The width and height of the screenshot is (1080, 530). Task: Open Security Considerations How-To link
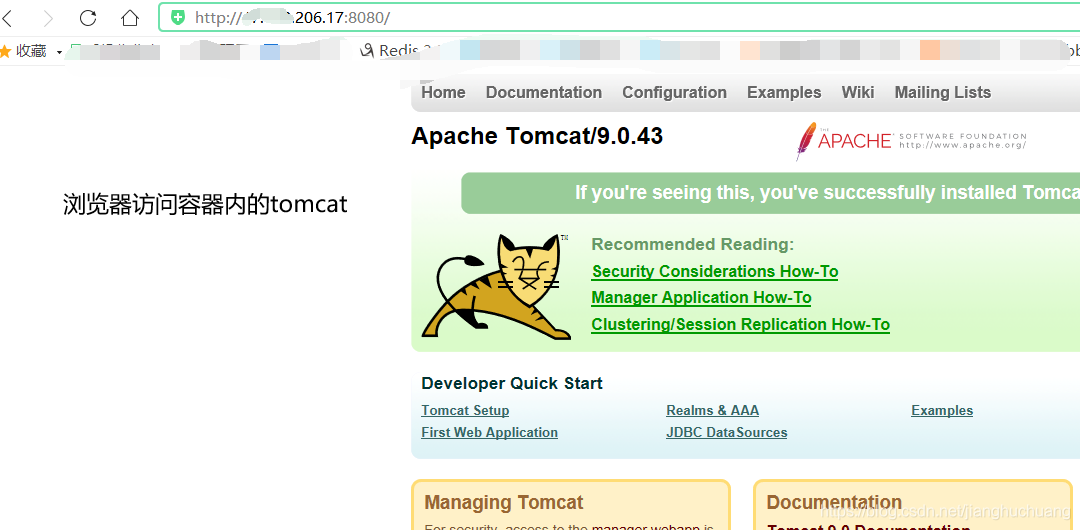[714, 272]
